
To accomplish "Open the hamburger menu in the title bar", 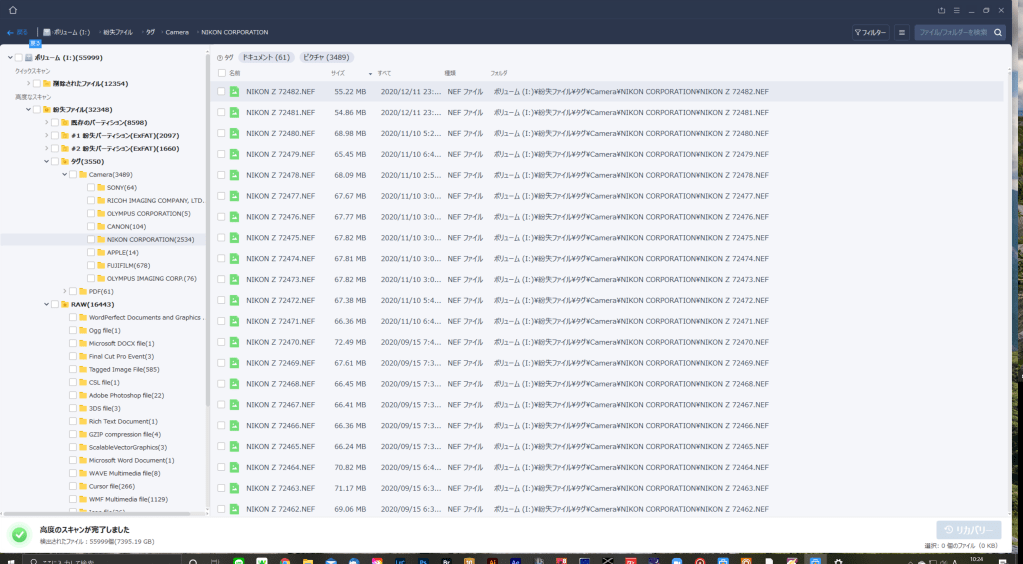I will (x=956, y=10).
